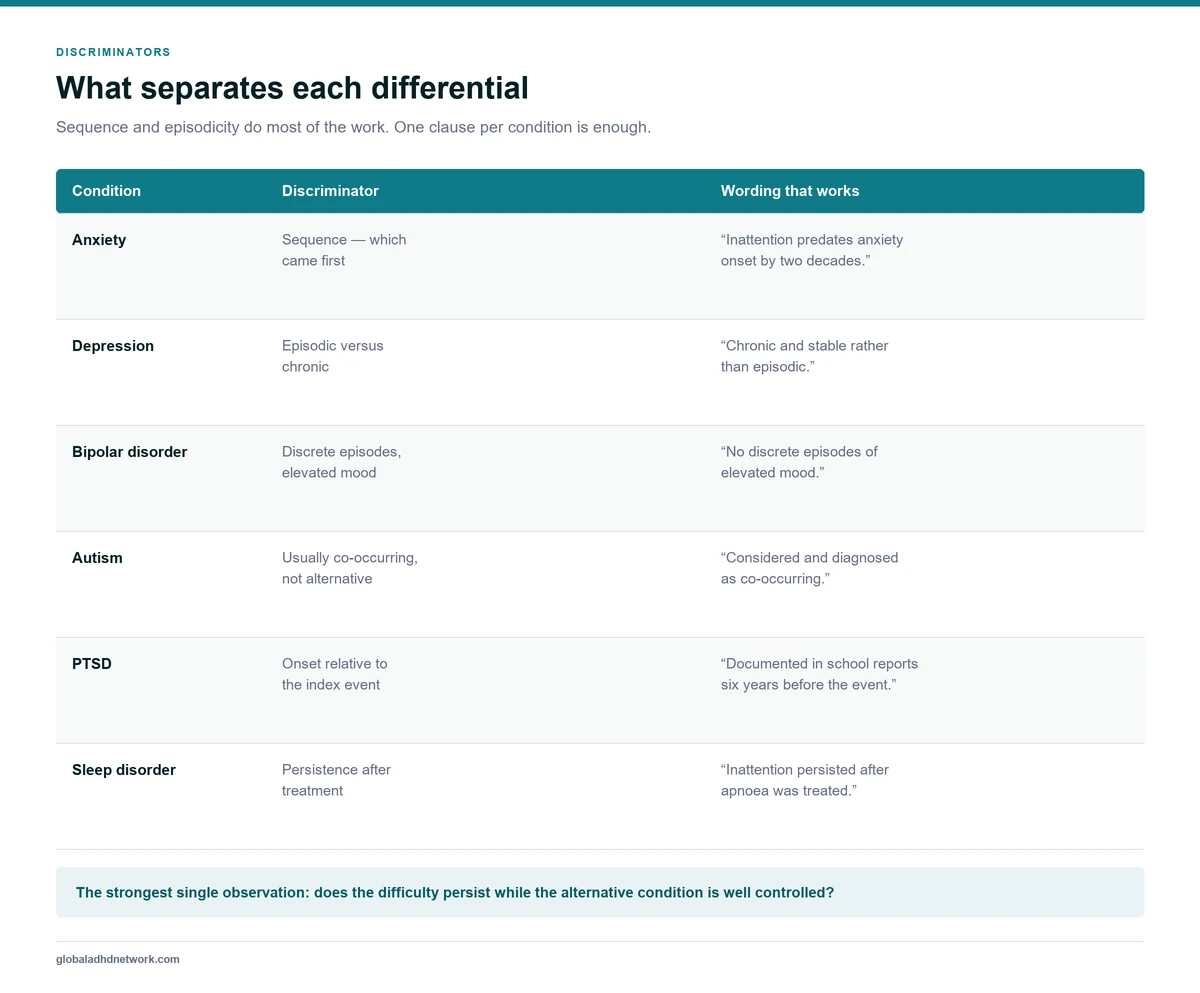Viewport: 1200px width, 993px height.
Task: Select the 'Depression' condition cell
Action: [x=113, y=346]
